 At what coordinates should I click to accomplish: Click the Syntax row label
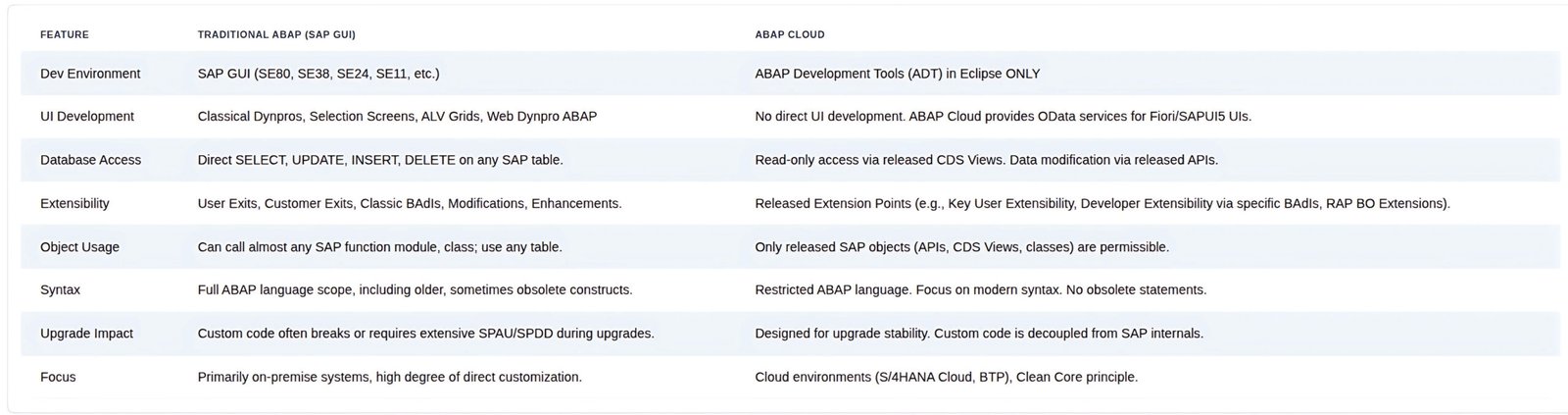(60, 290)
